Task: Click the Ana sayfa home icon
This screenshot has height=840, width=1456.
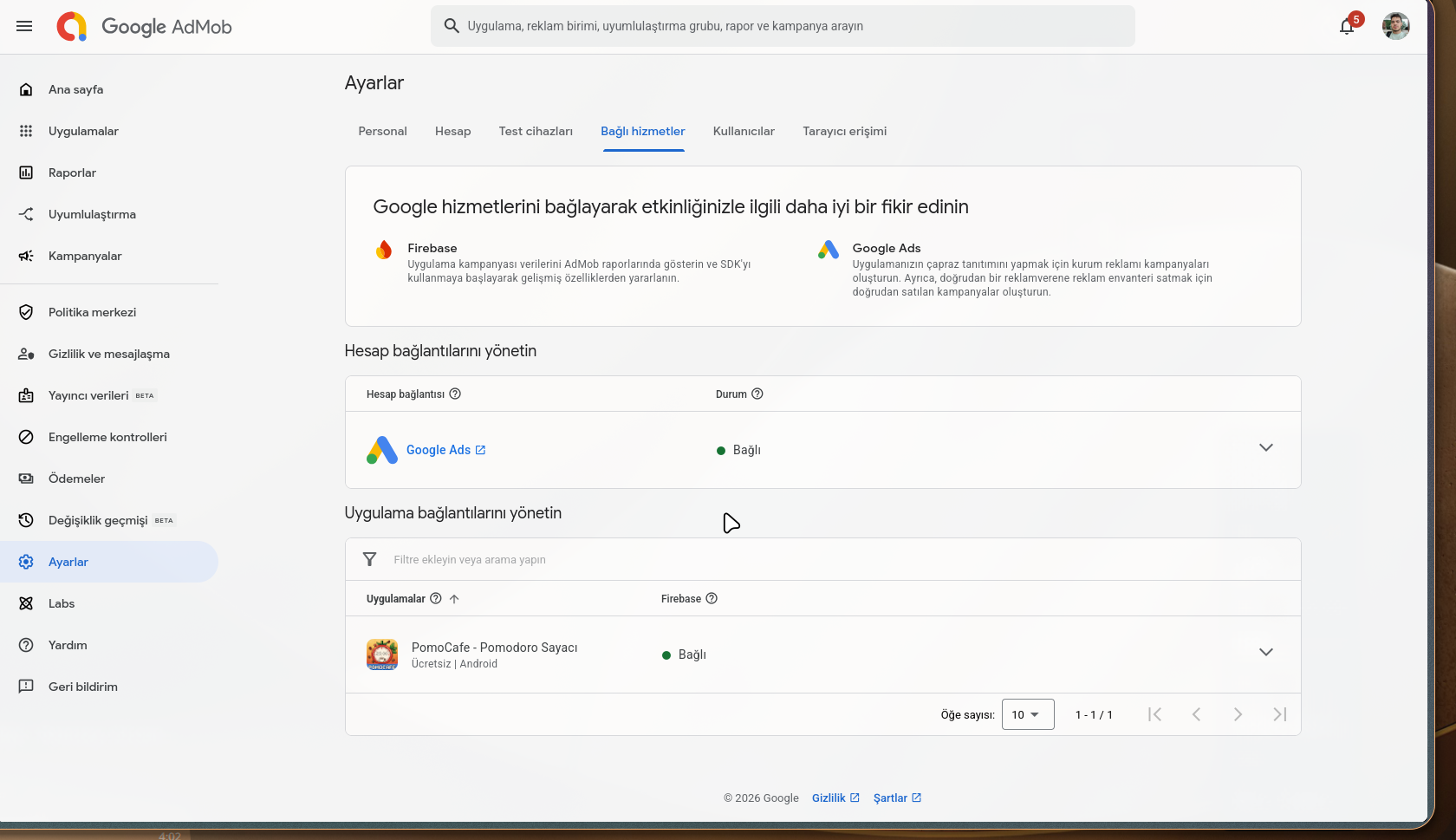Action: pos(26,89)
